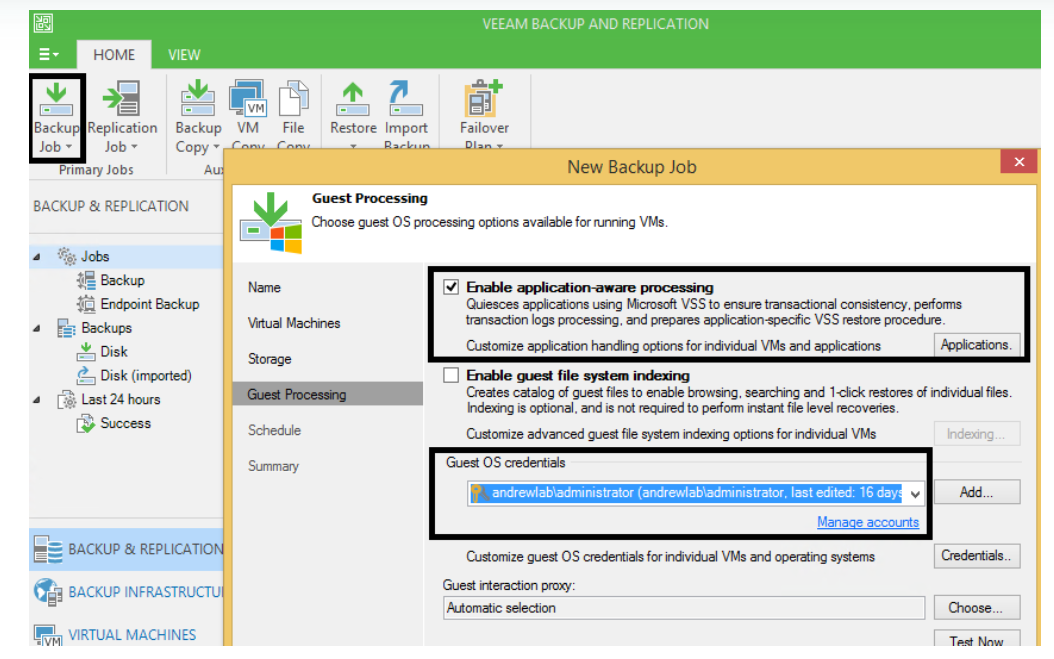The width and height of the screenshot is (1054, 659).
Task: Open the Replication Job ribbon icon
Action: point(122,100)
